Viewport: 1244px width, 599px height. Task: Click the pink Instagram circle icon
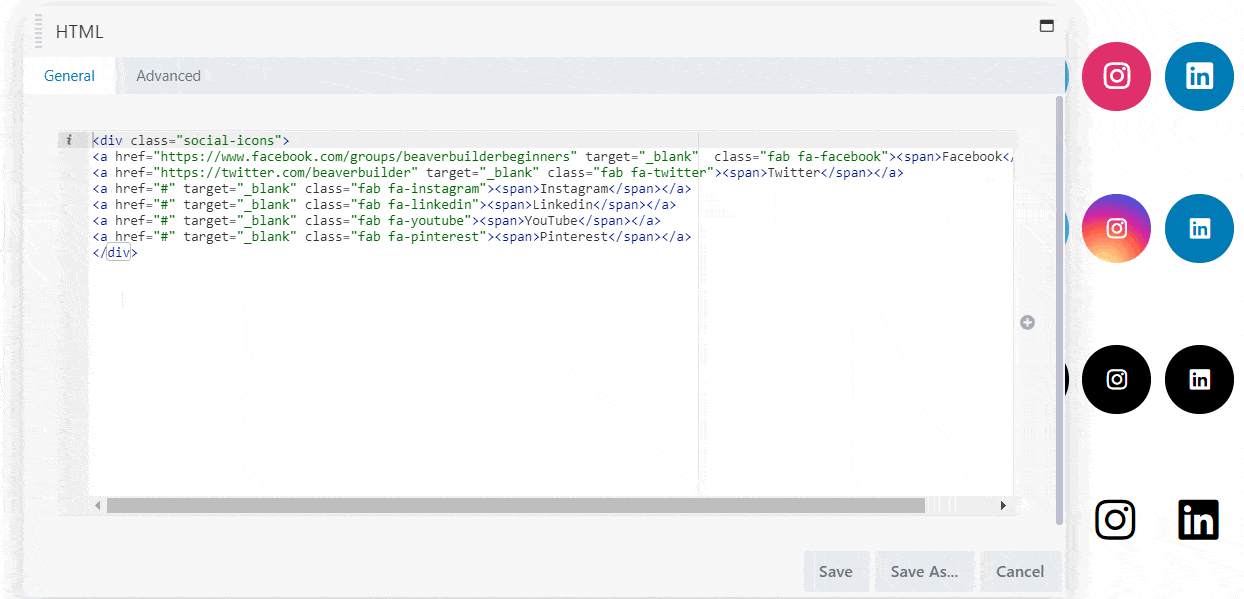[x=1116, y=76]
